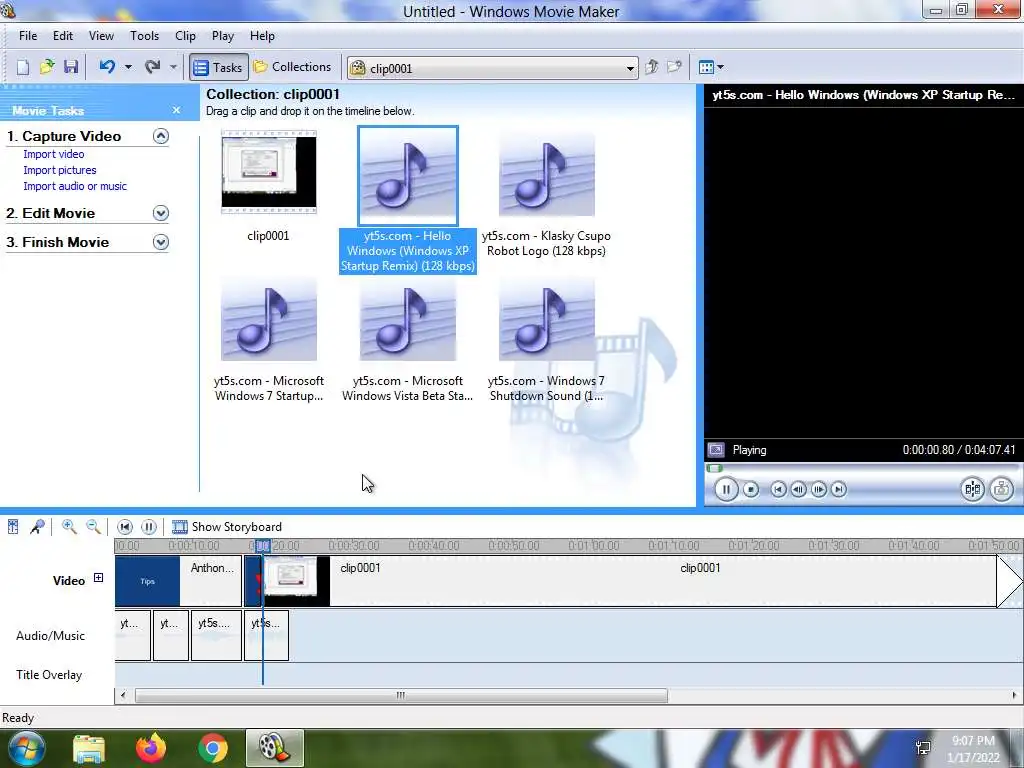Click the Show Storyboard button
This screenshot has width=1024, height=768.
(x=227, y=526)
